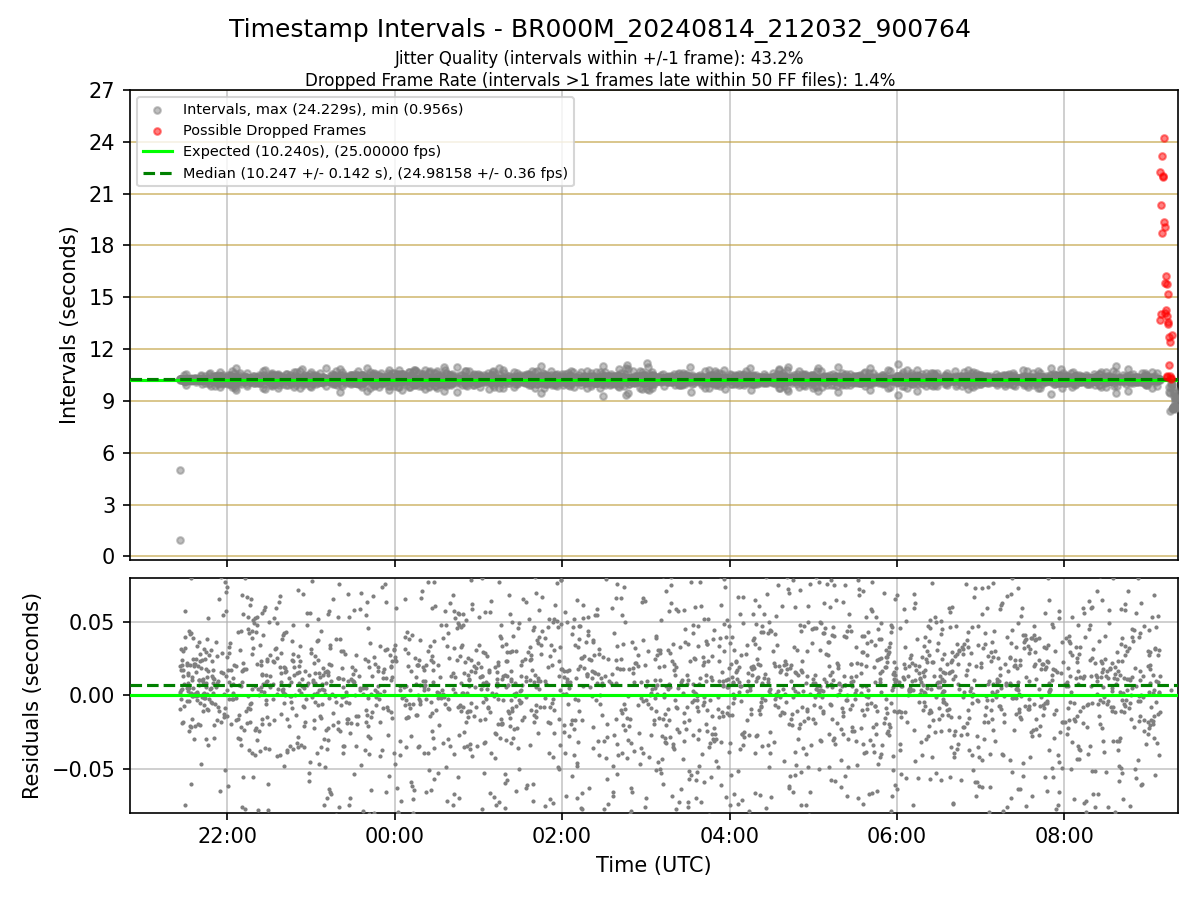Screen dimensions: 1200x900
Task: Click the dashed green line sample in the legend
Action: pyautogui.click(x=158, y=174)
